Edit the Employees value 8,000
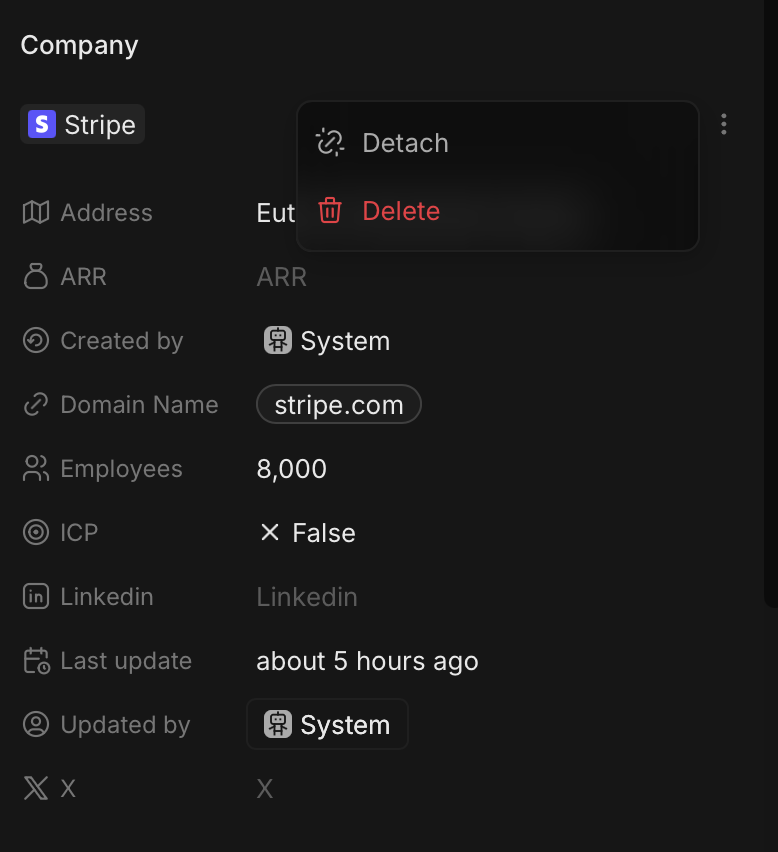778x852 pixels. click(x=292, y=469)
